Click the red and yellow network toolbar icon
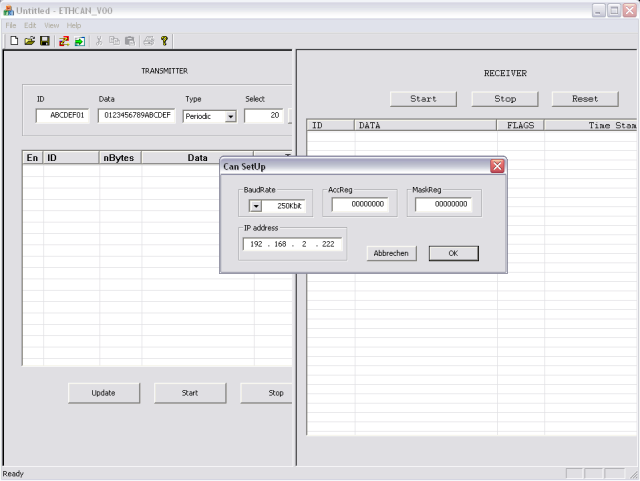The image size is (640, 481). point(64,41)
